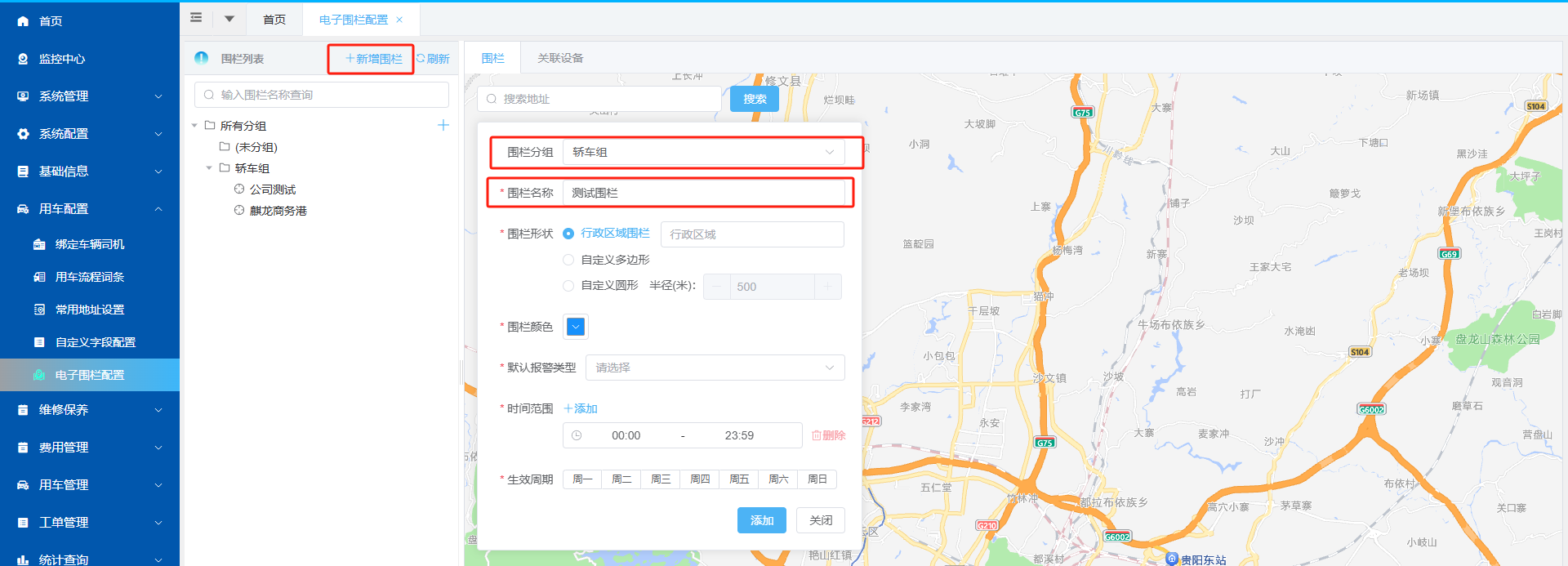Select the 自定义多边形 radio option
This screenshot has height=566, width=1568.
(x=568, y=260)
